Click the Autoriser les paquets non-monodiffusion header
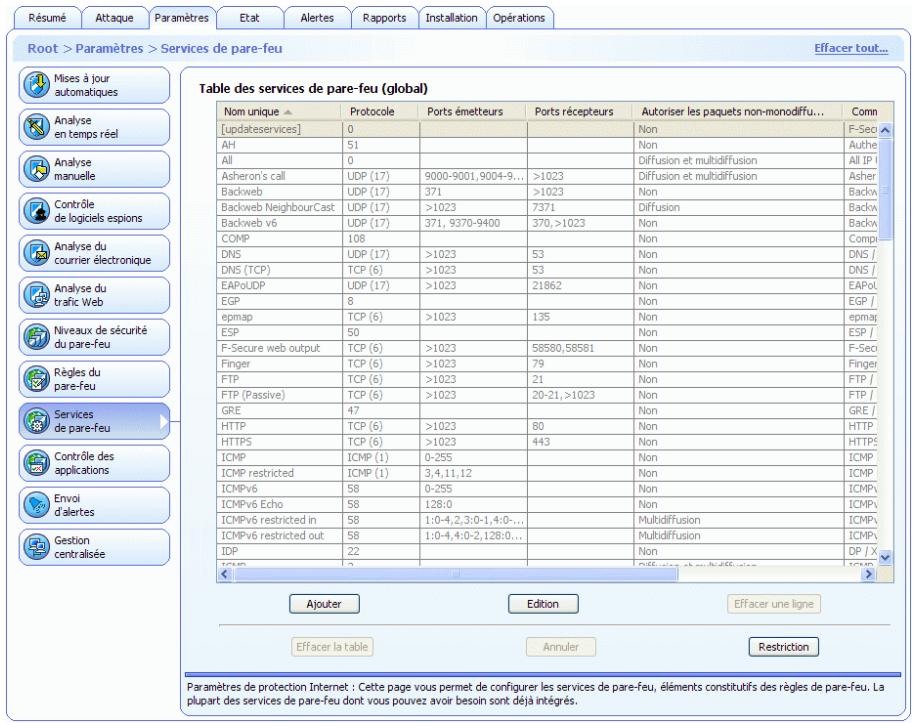915x723 pixels. coord(738,111)
